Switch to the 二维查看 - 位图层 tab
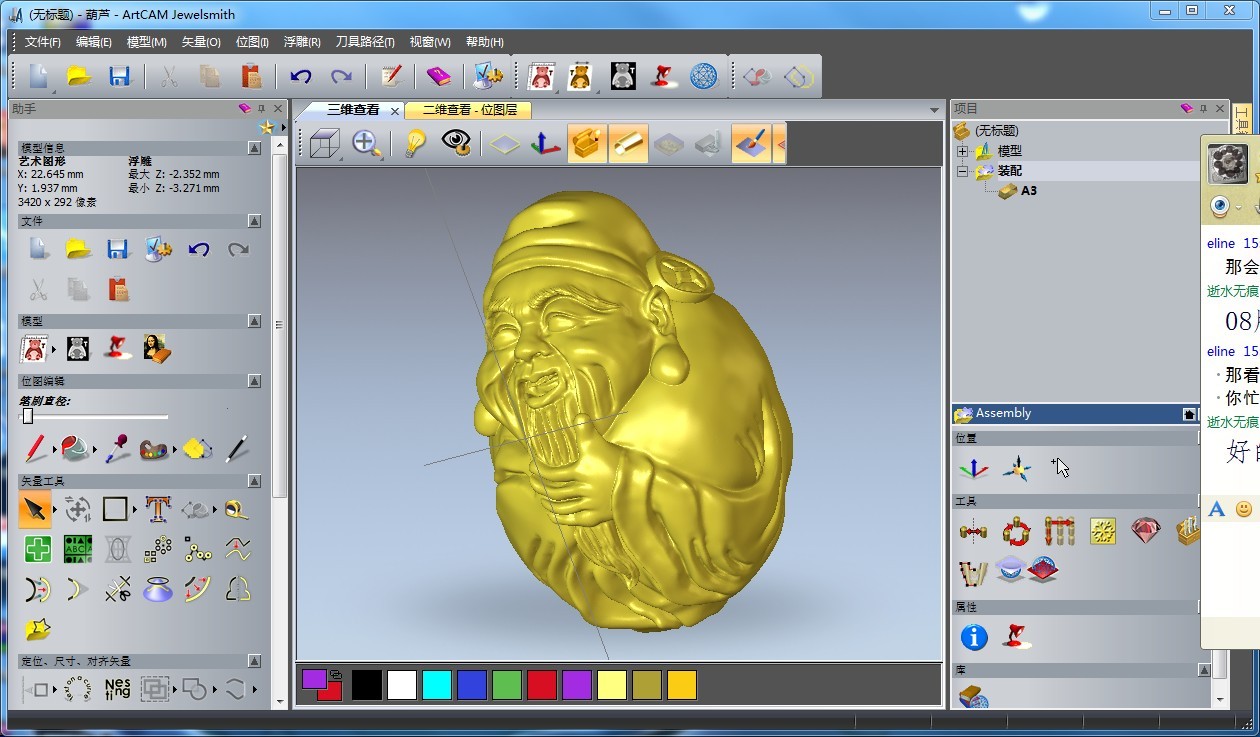Screen dimensions: 1260x737 468,110
